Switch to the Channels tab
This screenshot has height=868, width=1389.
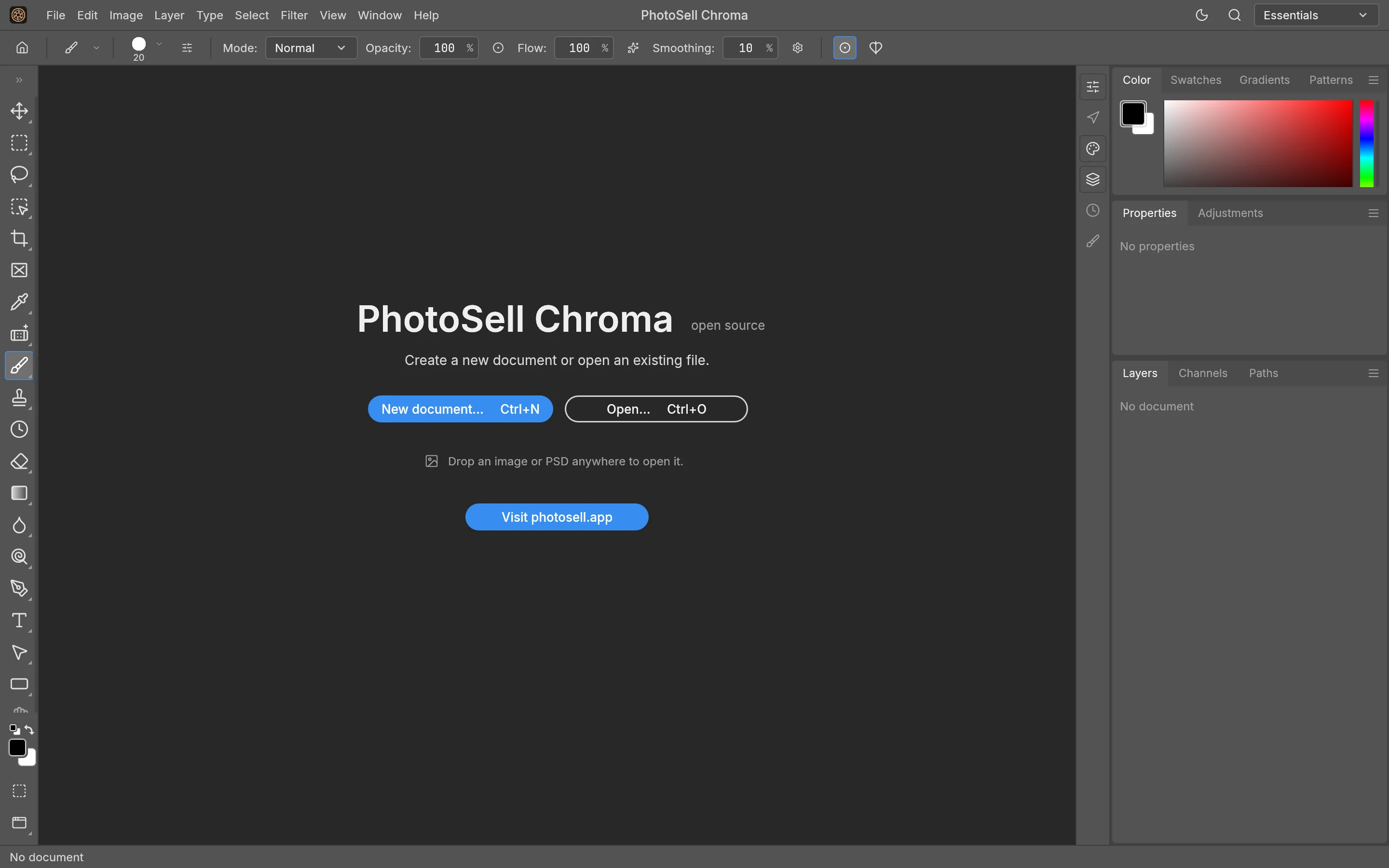coord(1202,374)
